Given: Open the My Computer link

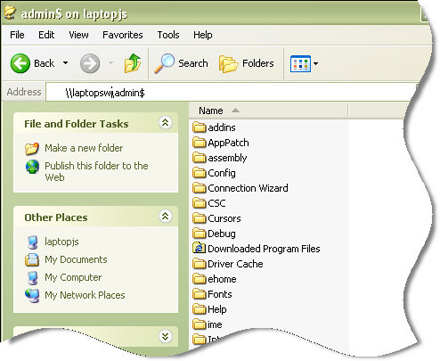Looking at the screenshot, I should [x=73, y=277].
